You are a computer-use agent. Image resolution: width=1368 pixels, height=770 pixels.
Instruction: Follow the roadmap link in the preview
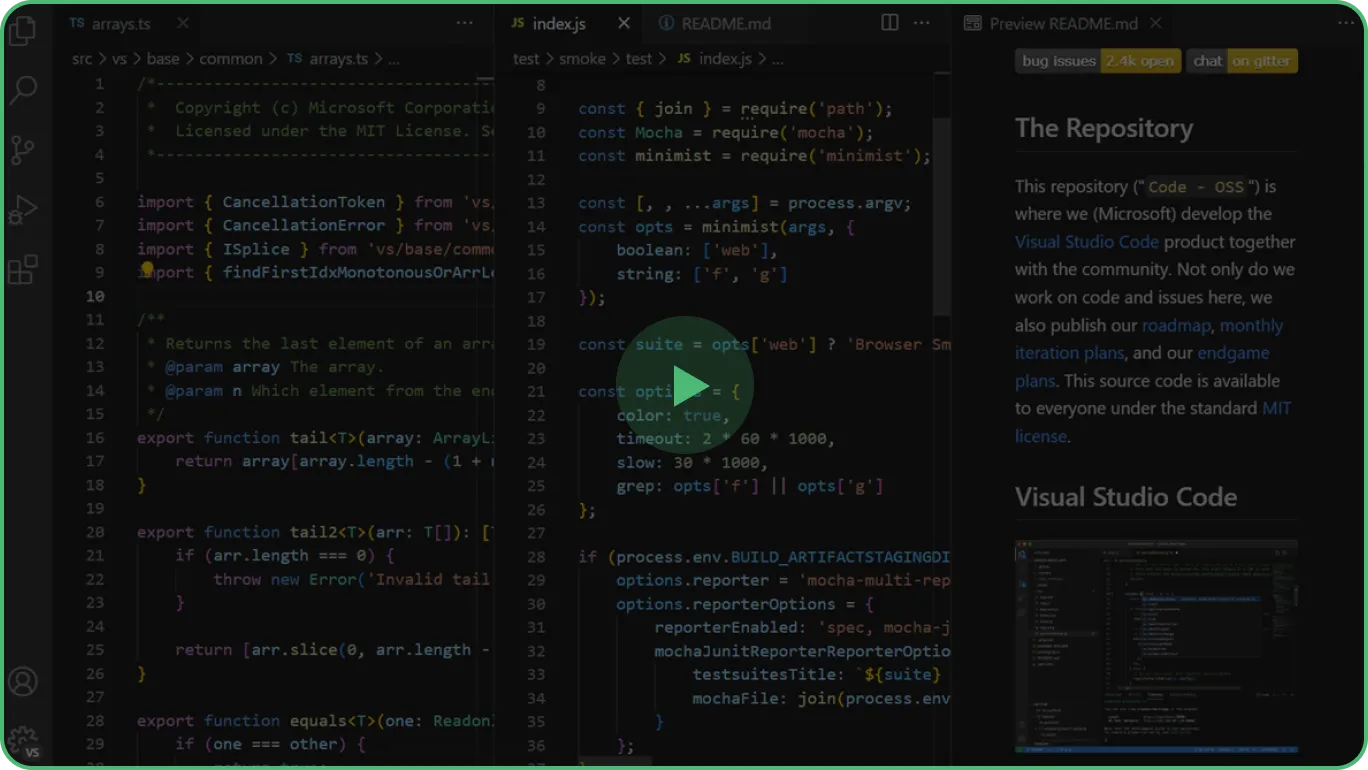tap(1176, 326)
